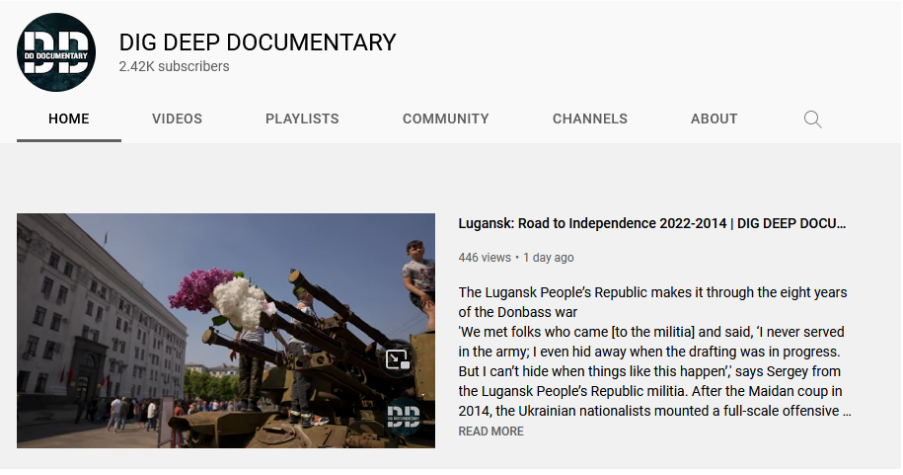
Task: Click the '1 day ago' upload date
Action: (x=548, y=257)
